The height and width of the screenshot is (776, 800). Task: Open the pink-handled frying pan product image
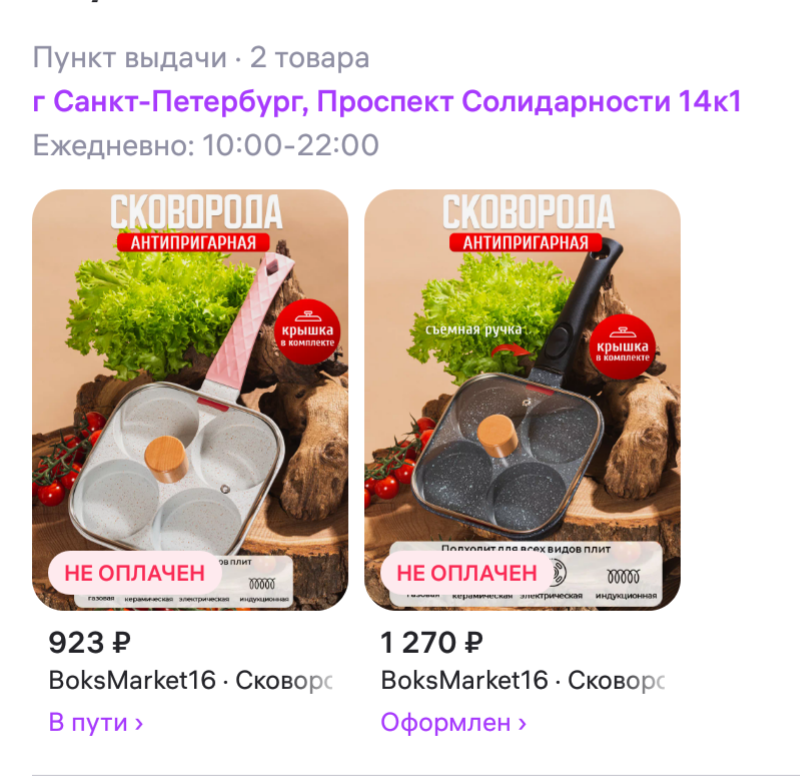click(x=190, y=399)
